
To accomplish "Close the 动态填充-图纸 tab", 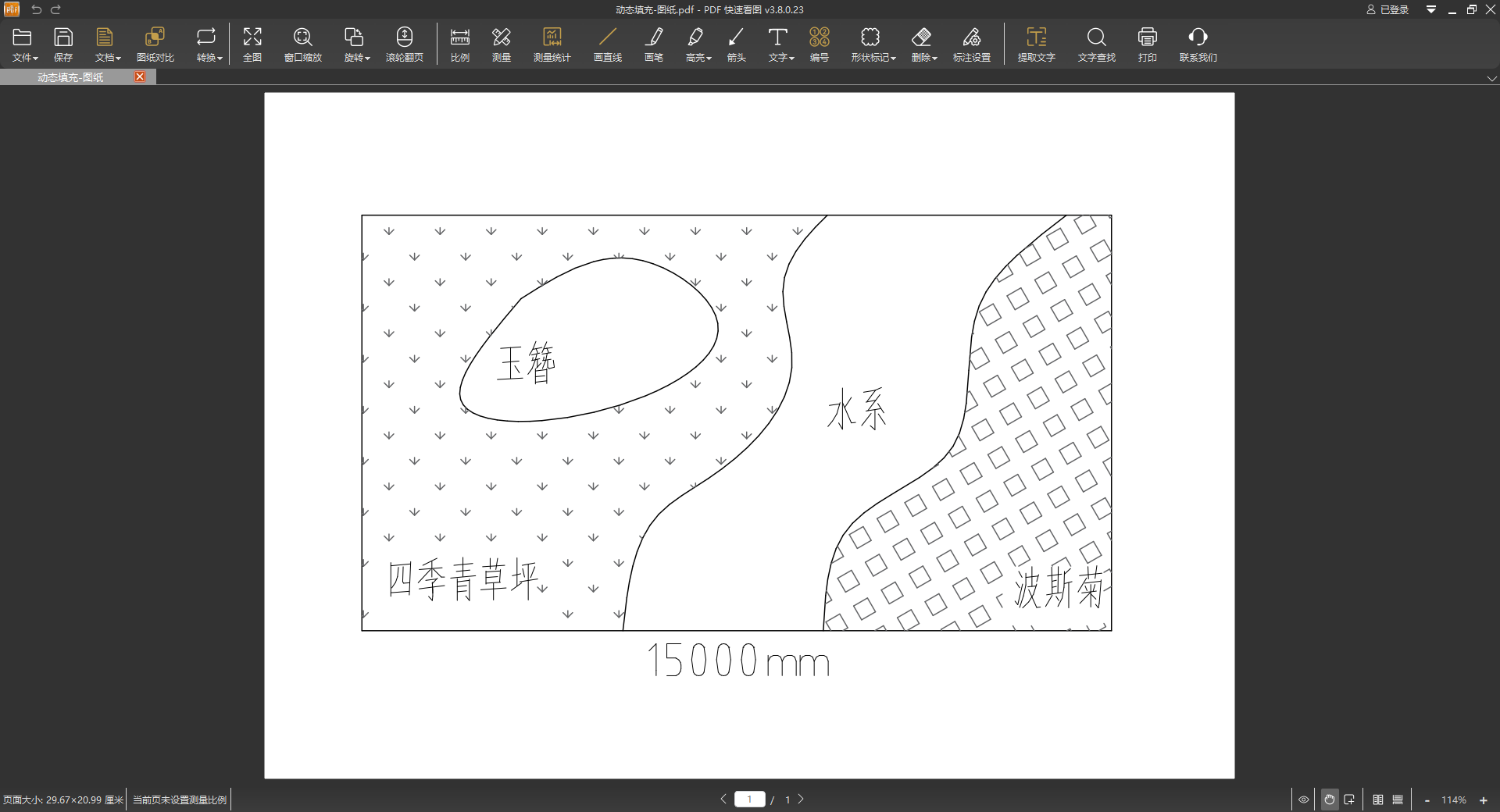I will [x=140, y=77].
